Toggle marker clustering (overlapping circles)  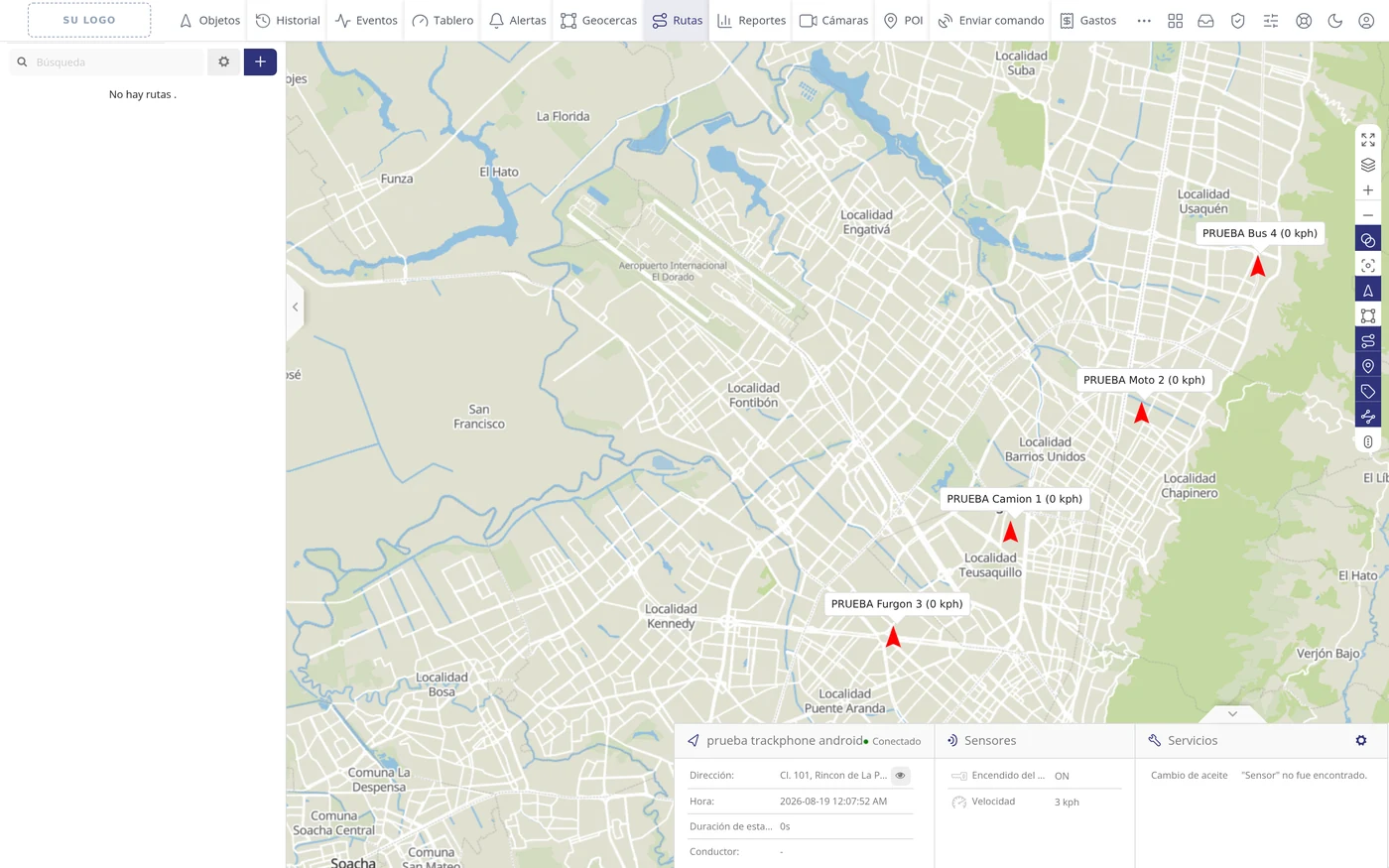pos(1368,240)
